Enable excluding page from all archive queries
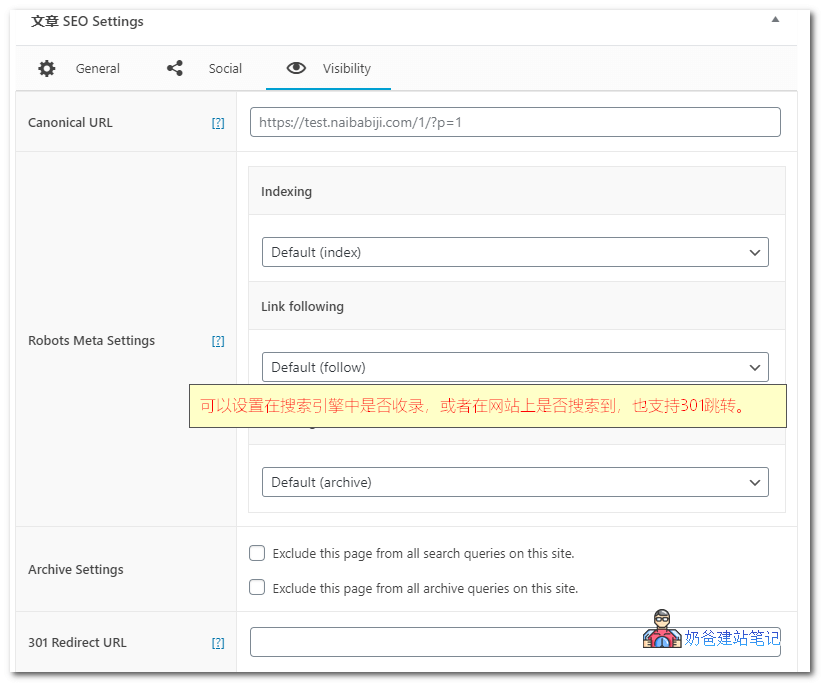This screenshot has height=683, width=821. pyautogui.click(x=257, y=588)
